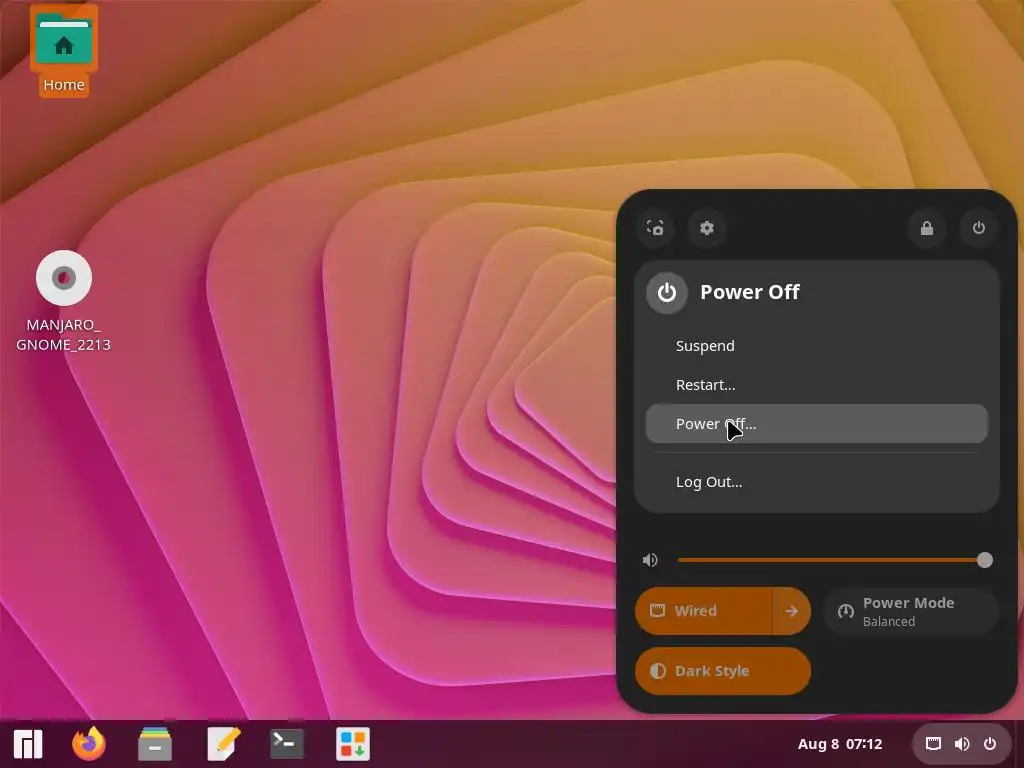This screenshot has width=1024, height=768.
Task: Open Settings via the gear icon
Action: tap(707, 228)
